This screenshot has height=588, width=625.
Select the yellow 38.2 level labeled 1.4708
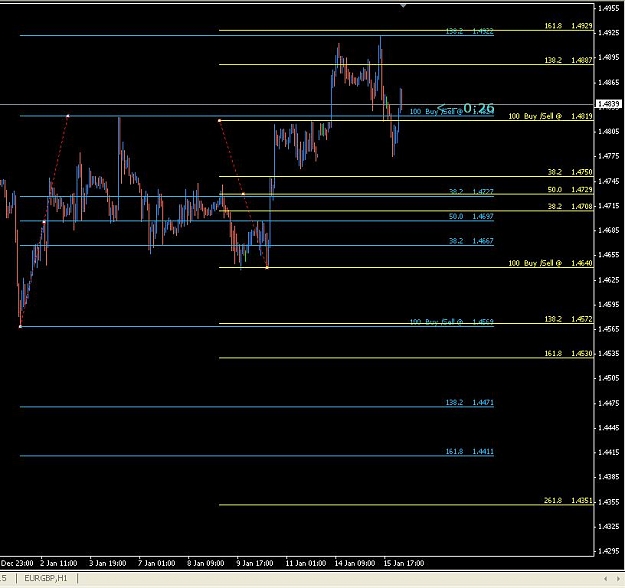(x=570, y=206)
